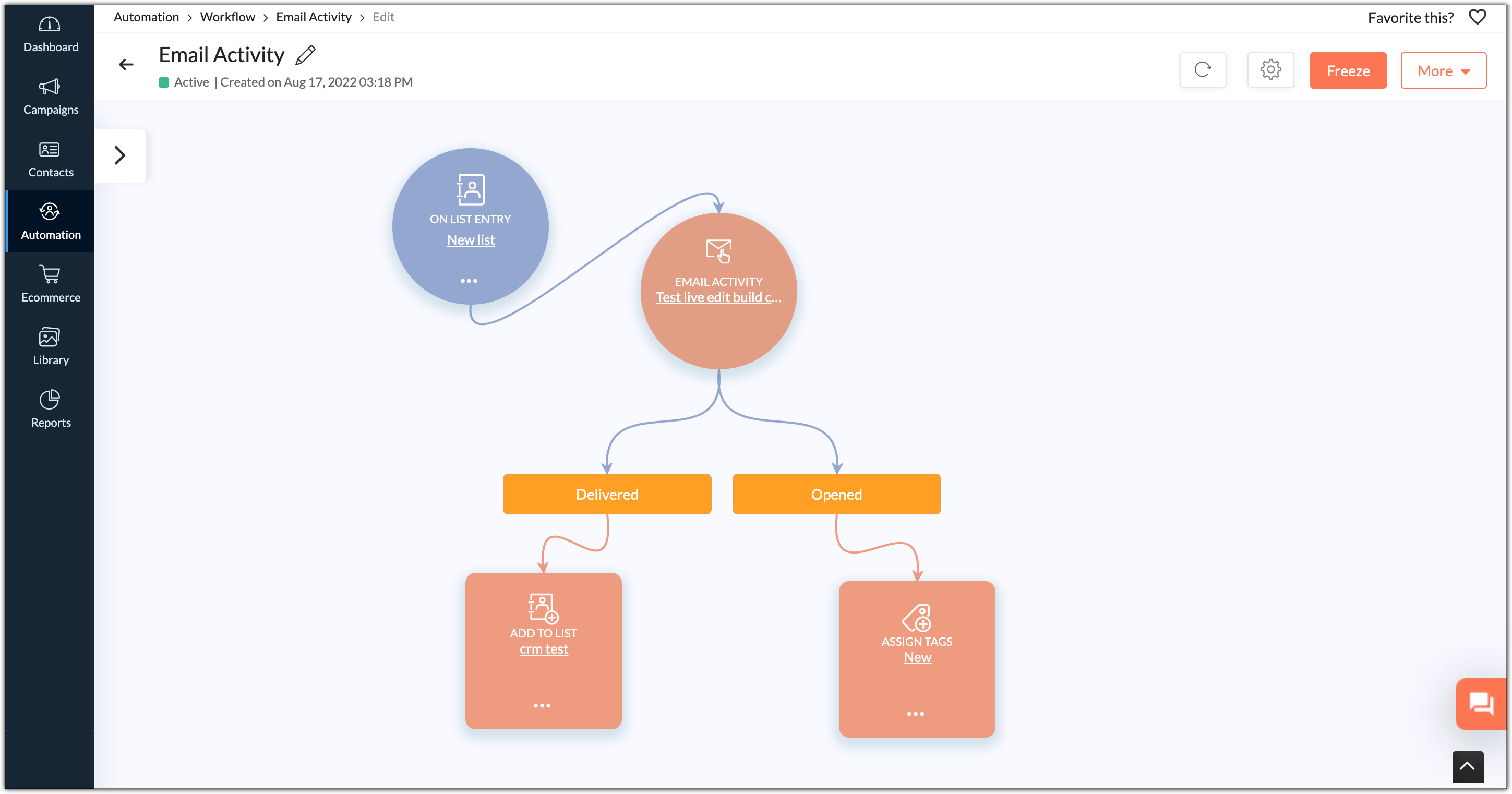Click the Freeze button
Image resolution: width=1512 pixels, height=794 pixels.
1348,70
